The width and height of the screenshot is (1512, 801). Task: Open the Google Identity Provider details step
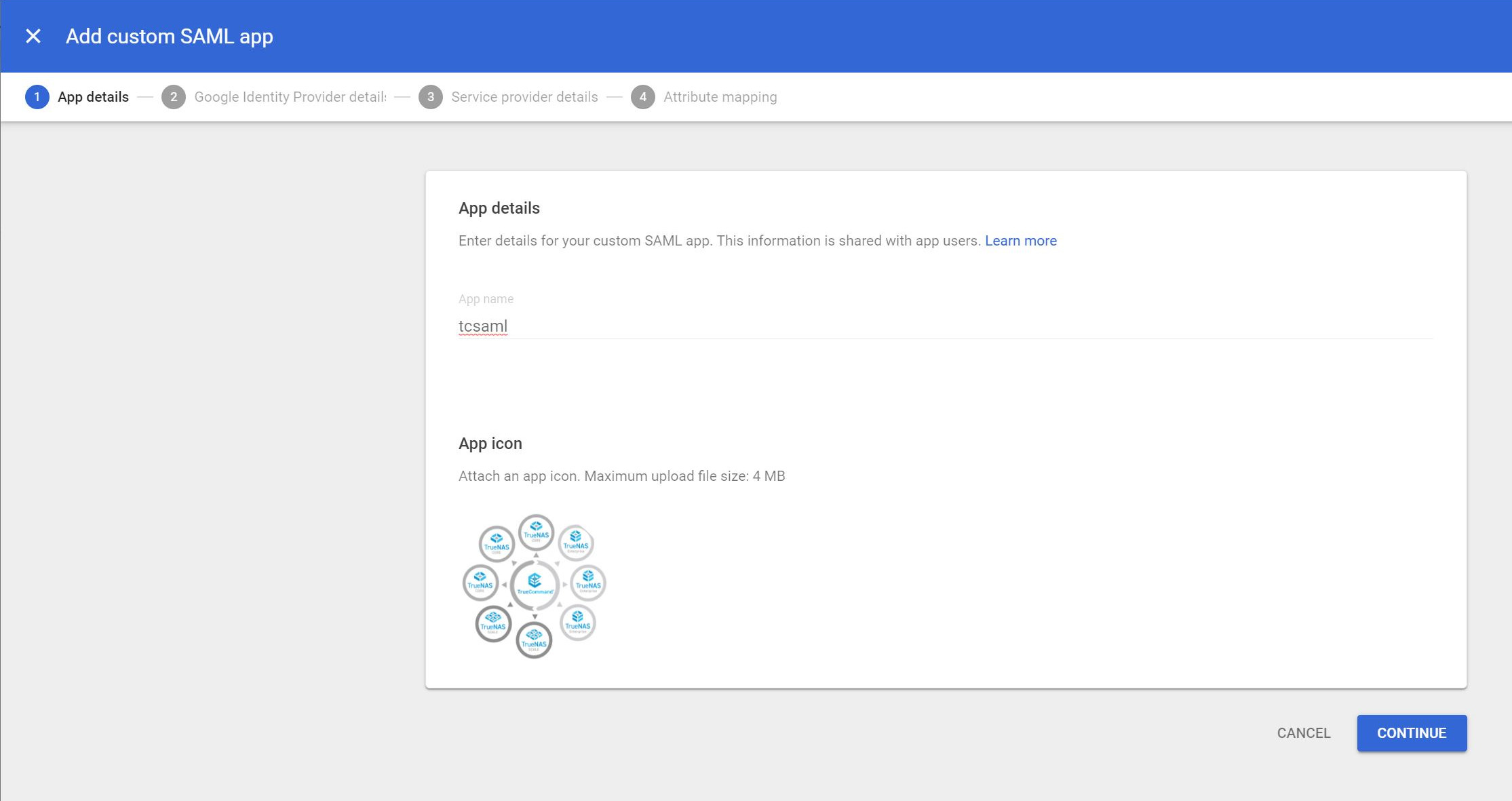(x=290, y=96)
